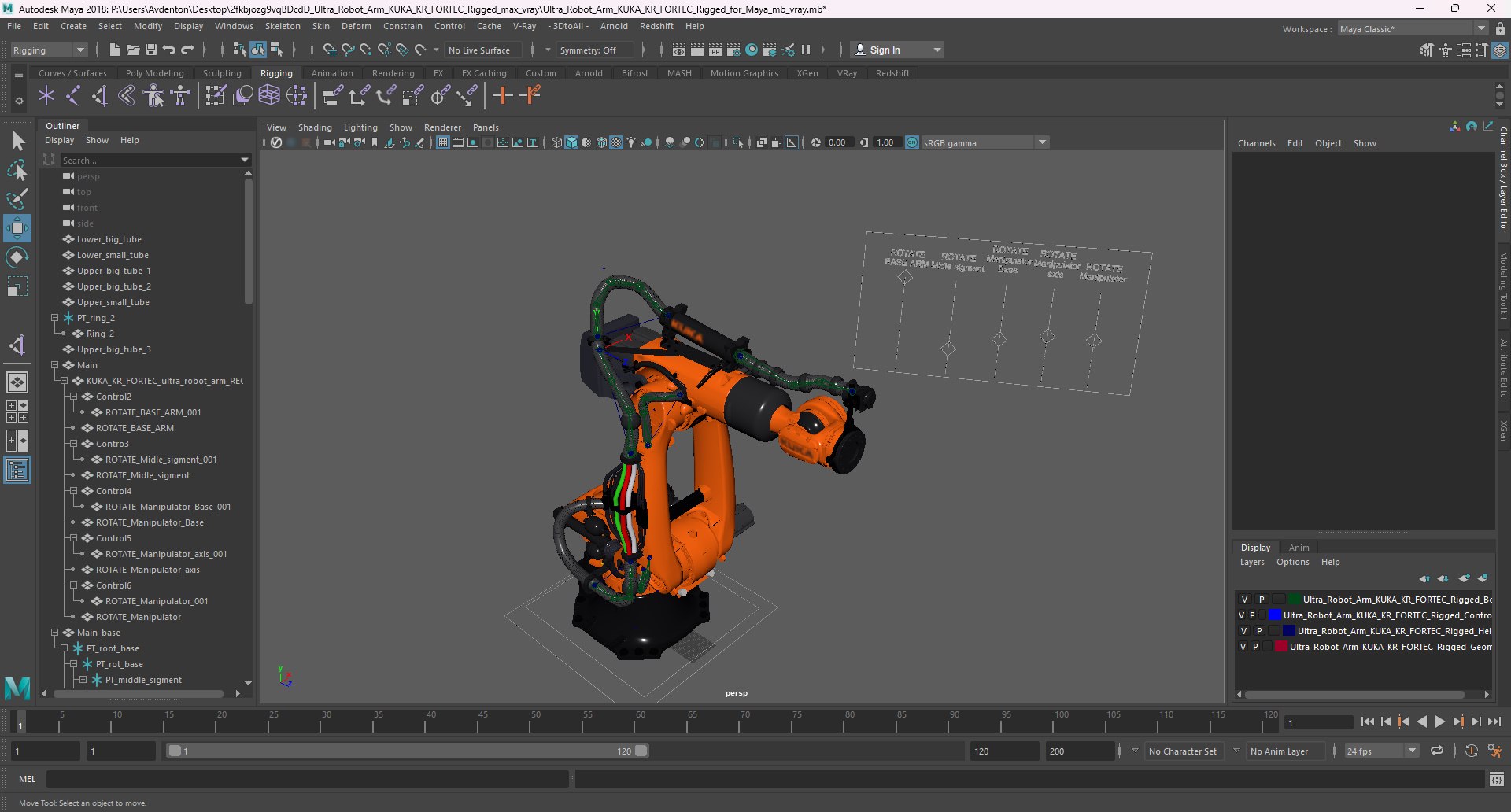The height and width of the screenshot is (812, 1511).
Task: Switch to the Anim layer tab
Action: tap(1299, 548)
